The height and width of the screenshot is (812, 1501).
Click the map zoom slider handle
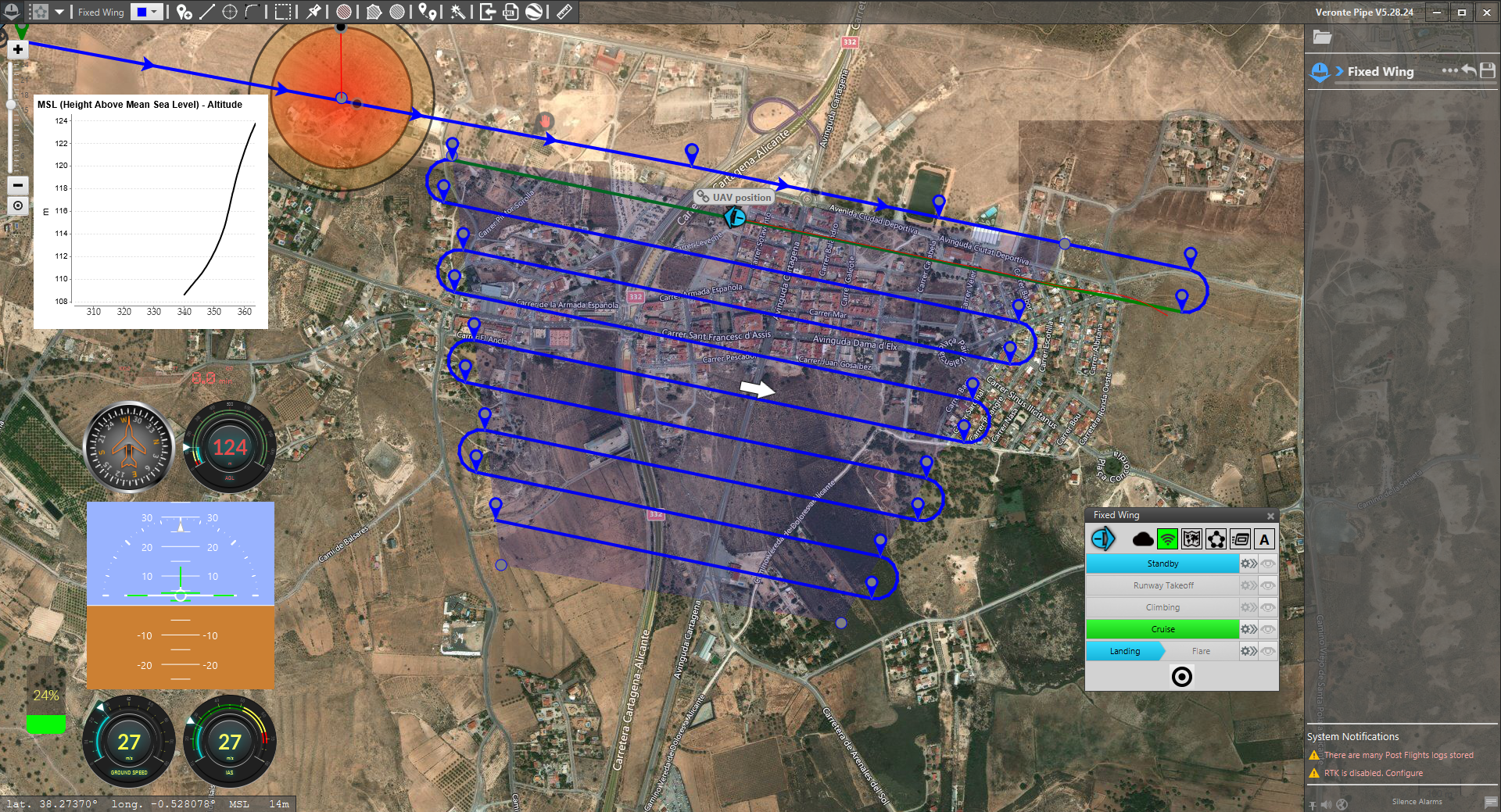[x=12, y=104]
